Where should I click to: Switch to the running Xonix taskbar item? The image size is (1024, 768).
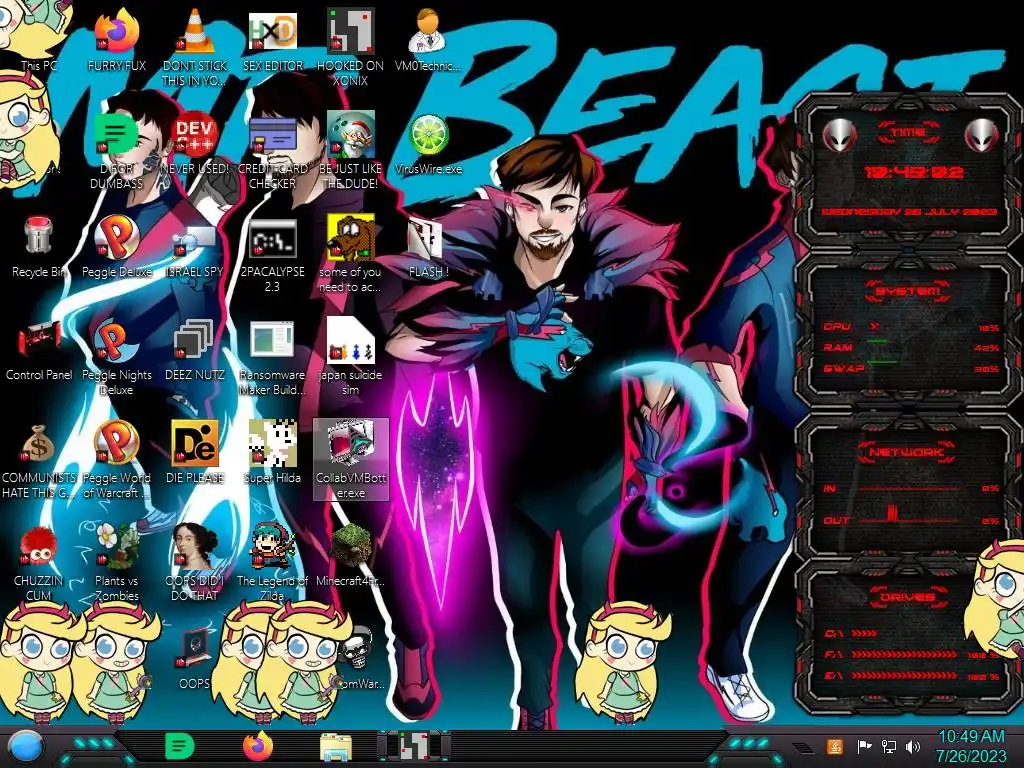tap(414, 746)
